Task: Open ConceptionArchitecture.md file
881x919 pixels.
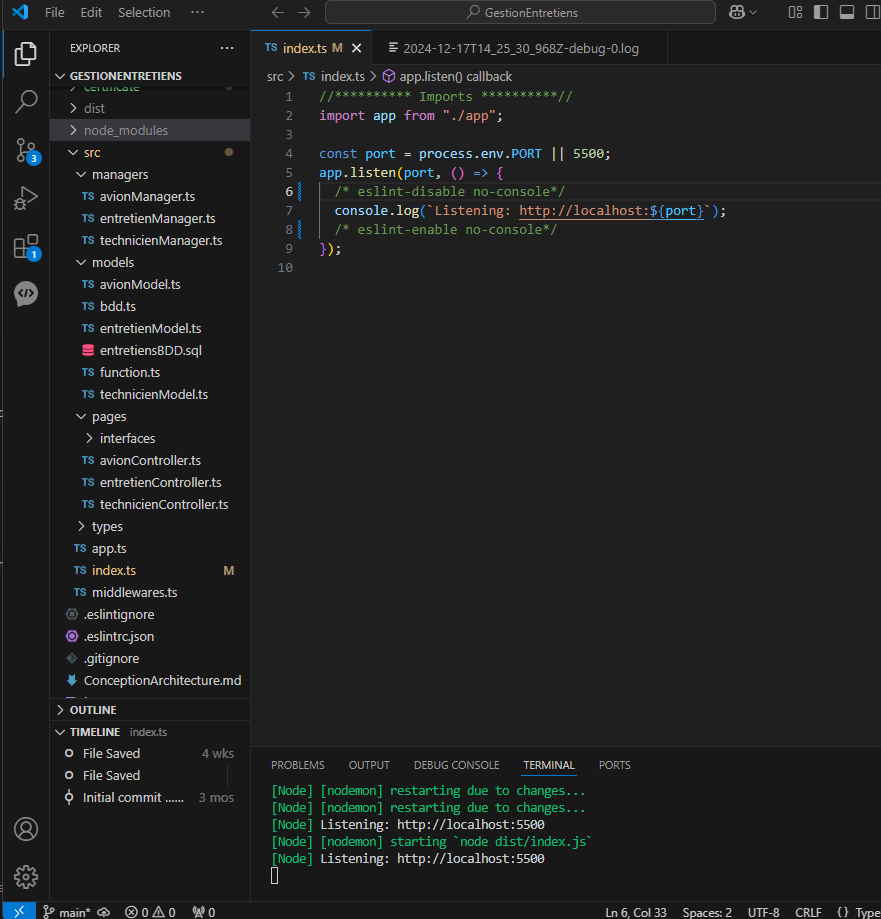Action: tap(150, 680)
